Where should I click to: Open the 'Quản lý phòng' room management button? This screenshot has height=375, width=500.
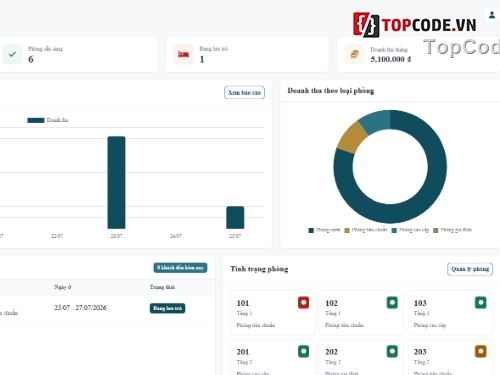click(x=470, y=269)
